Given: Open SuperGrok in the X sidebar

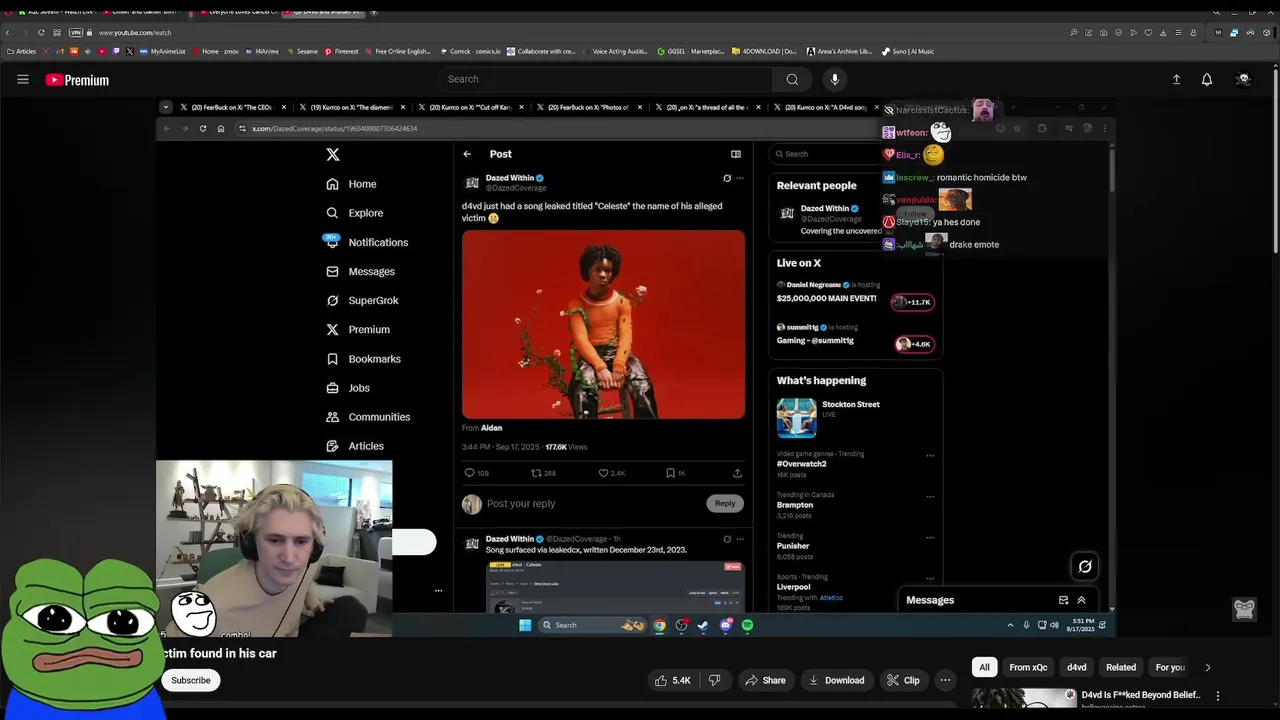Looking at the screenshot, I should click(x=362, y=300).
